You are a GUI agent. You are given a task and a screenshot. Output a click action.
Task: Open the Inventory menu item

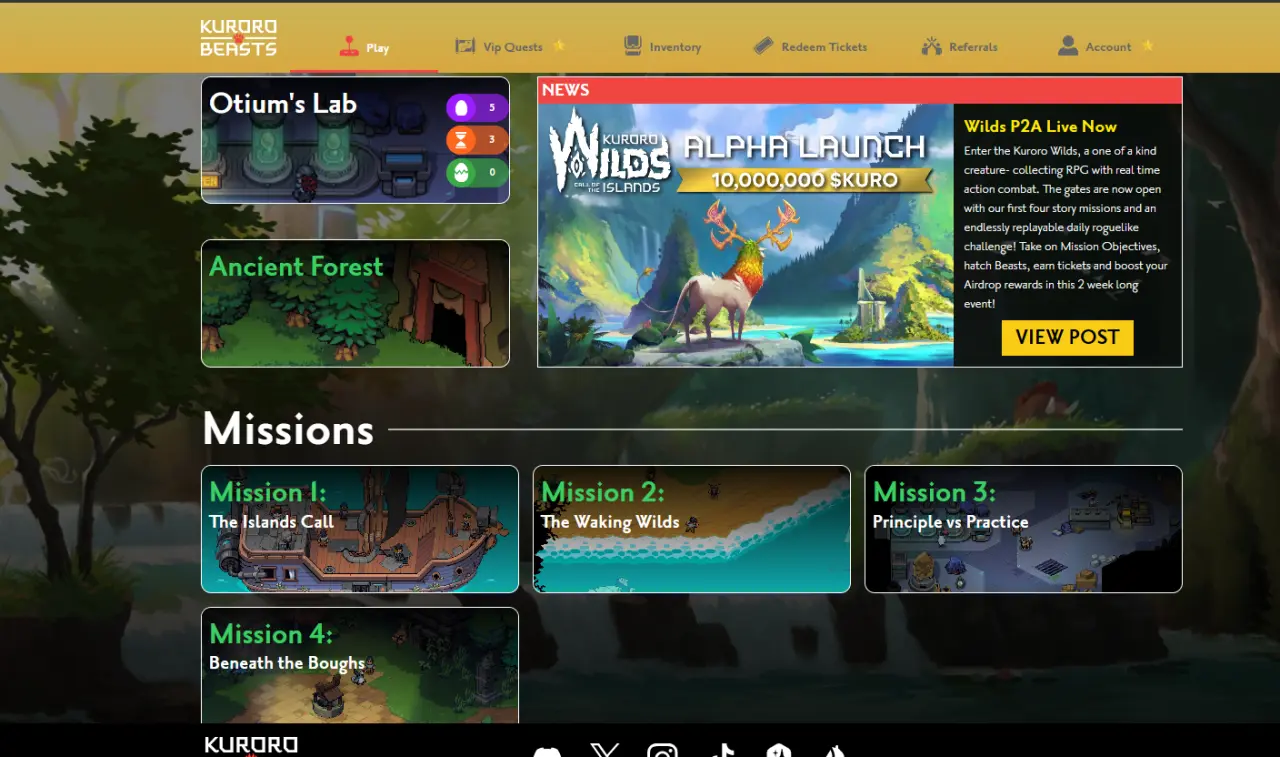662,46
